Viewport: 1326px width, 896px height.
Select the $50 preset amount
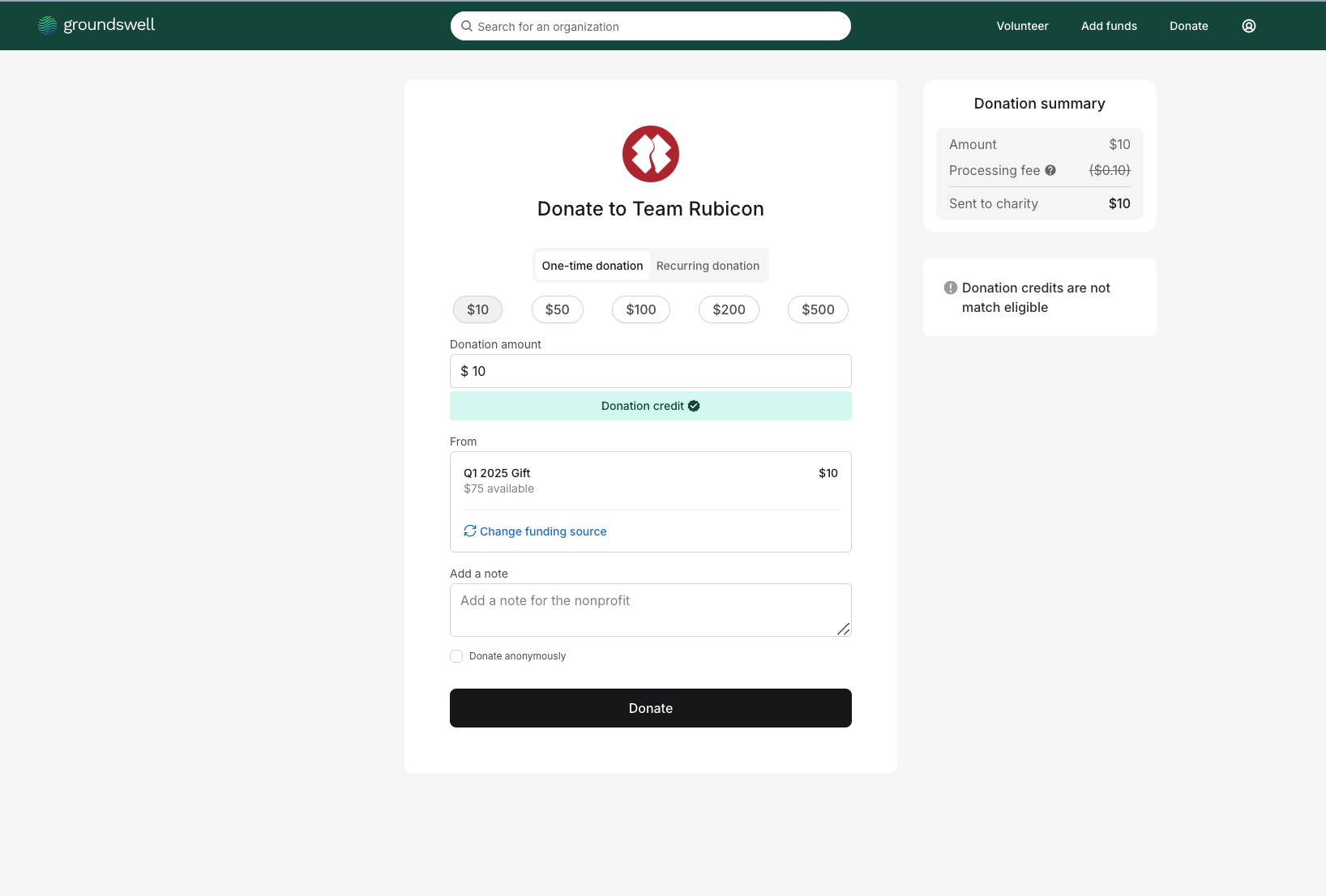click(x=558, y=309)
